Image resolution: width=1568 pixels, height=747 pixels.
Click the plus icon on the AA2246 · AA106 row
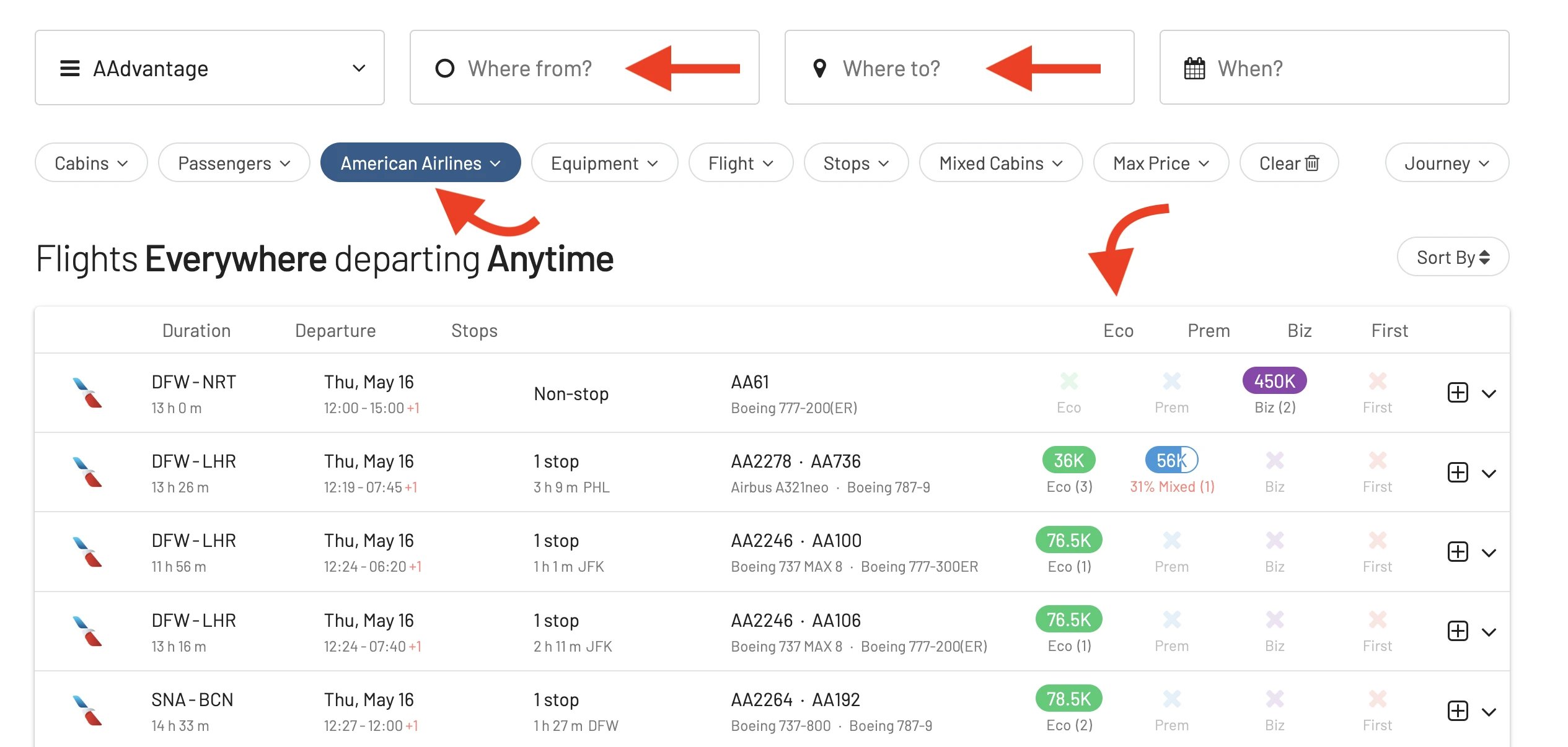point(1458,631)
